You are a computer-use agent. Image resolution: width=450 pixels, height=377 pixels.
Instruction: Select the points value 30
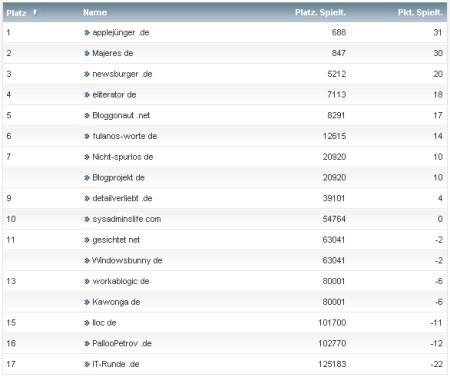coord(438,53)
